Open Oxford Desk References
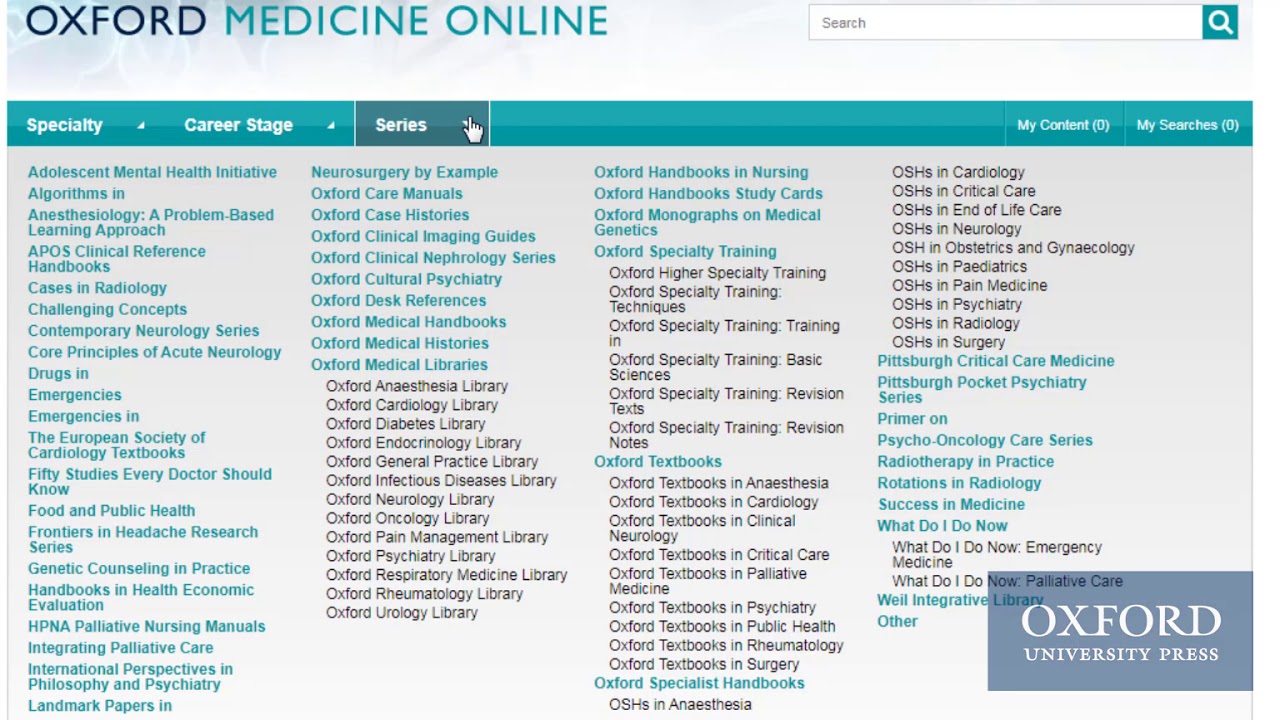The width and height of the screenshot is (1280, 720). (x=398, y=301)
